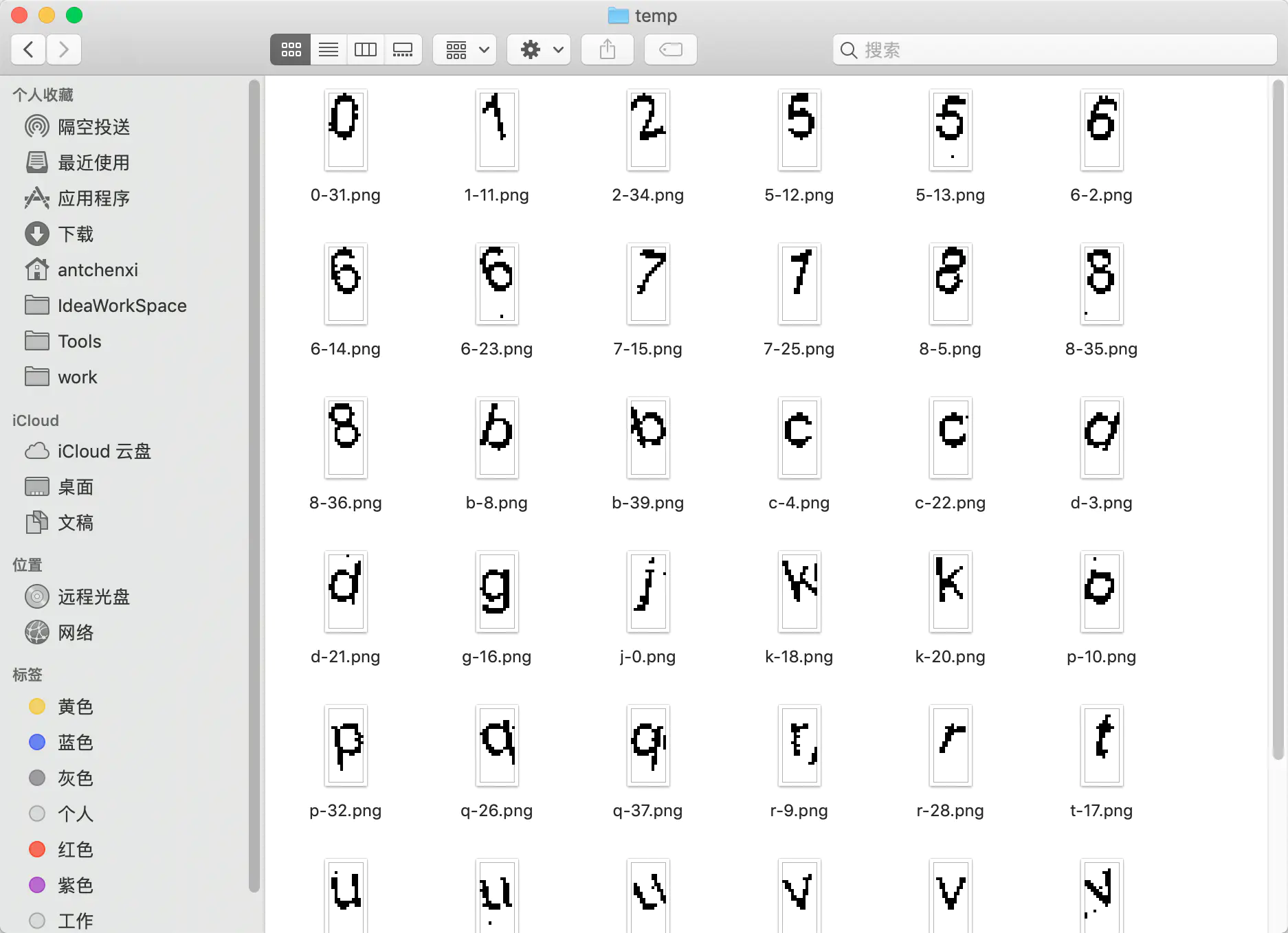This screenshot has height=933, width=1288.
Task: Open the share button in toolbar
Action: tap(607, 49)
